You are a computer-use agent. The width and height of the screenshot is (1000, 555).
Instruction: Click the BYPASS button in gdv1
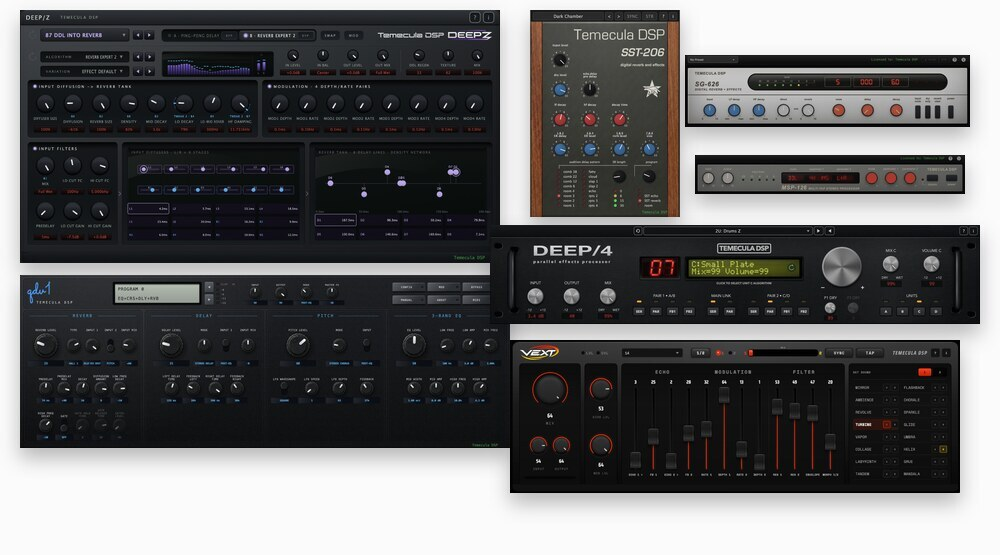point(476,287)
